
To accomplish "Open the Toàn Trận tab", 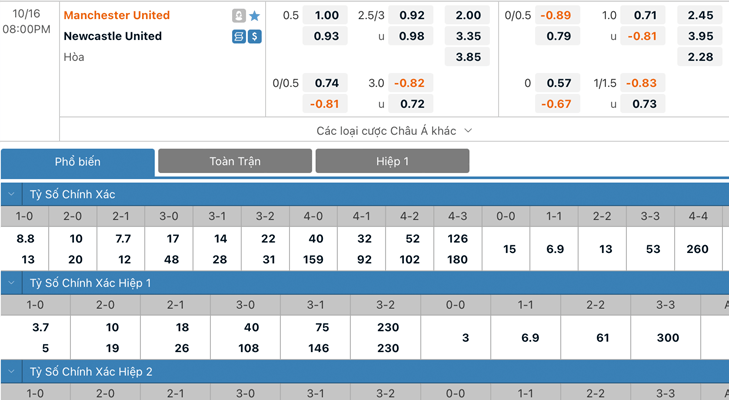I will (235, 161).
